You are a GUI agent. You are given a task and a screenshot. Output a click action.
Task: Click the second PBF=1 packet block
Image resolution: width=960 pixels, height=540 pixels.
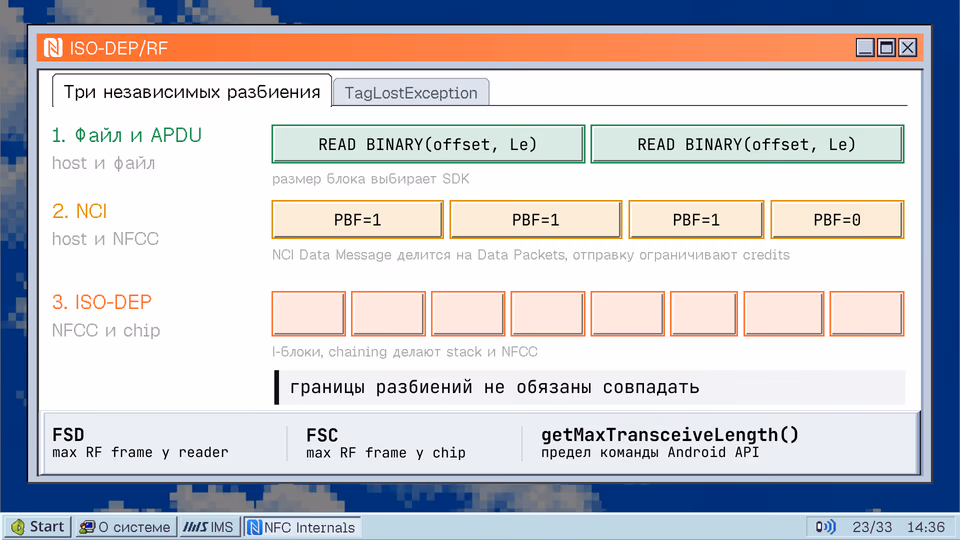click(x=536, y=220)
